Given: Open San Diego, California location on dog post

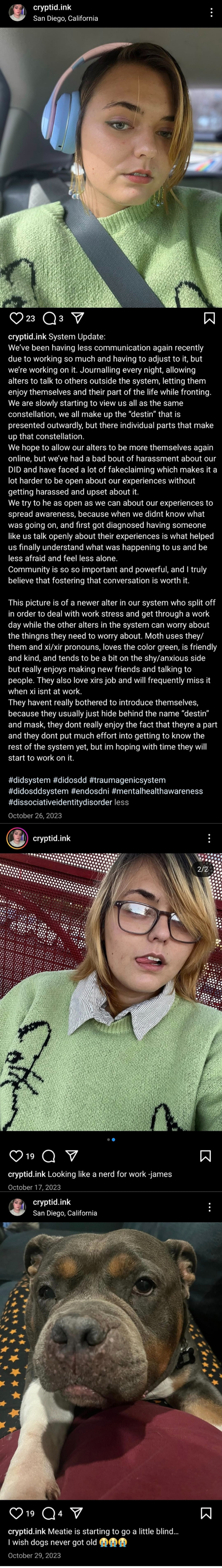Looking at the screenshot, I should pos(65,1213).
